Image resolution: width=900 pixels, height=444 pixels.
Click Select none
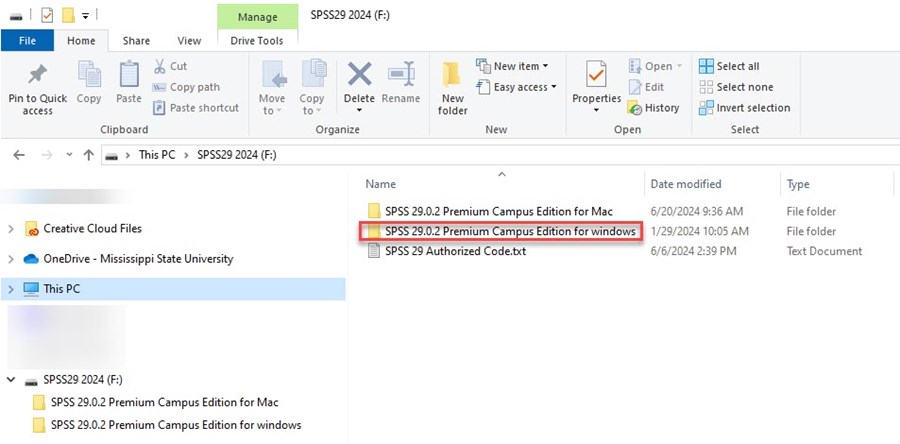736,87
